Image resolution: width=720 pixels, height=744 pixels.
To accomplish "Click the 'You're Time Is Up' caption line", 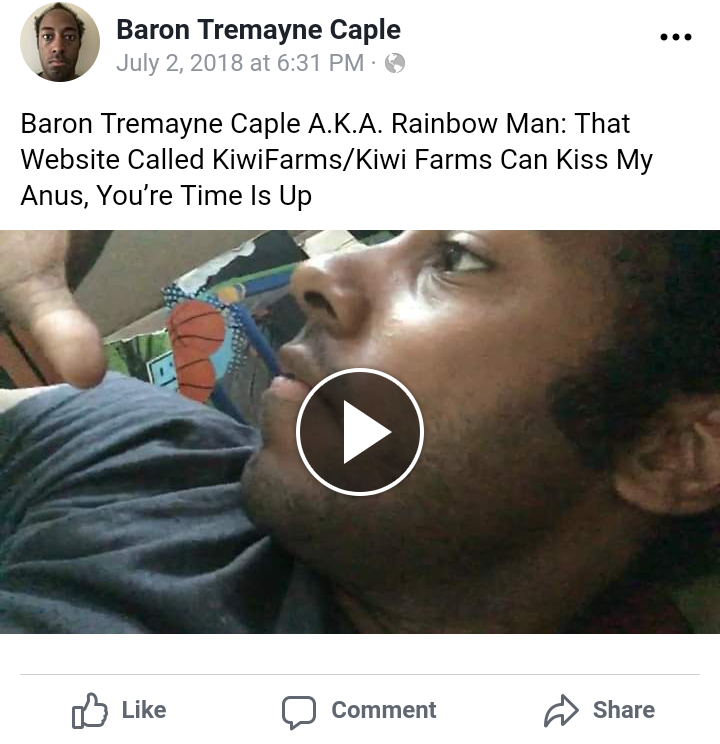I will [166, 195].
